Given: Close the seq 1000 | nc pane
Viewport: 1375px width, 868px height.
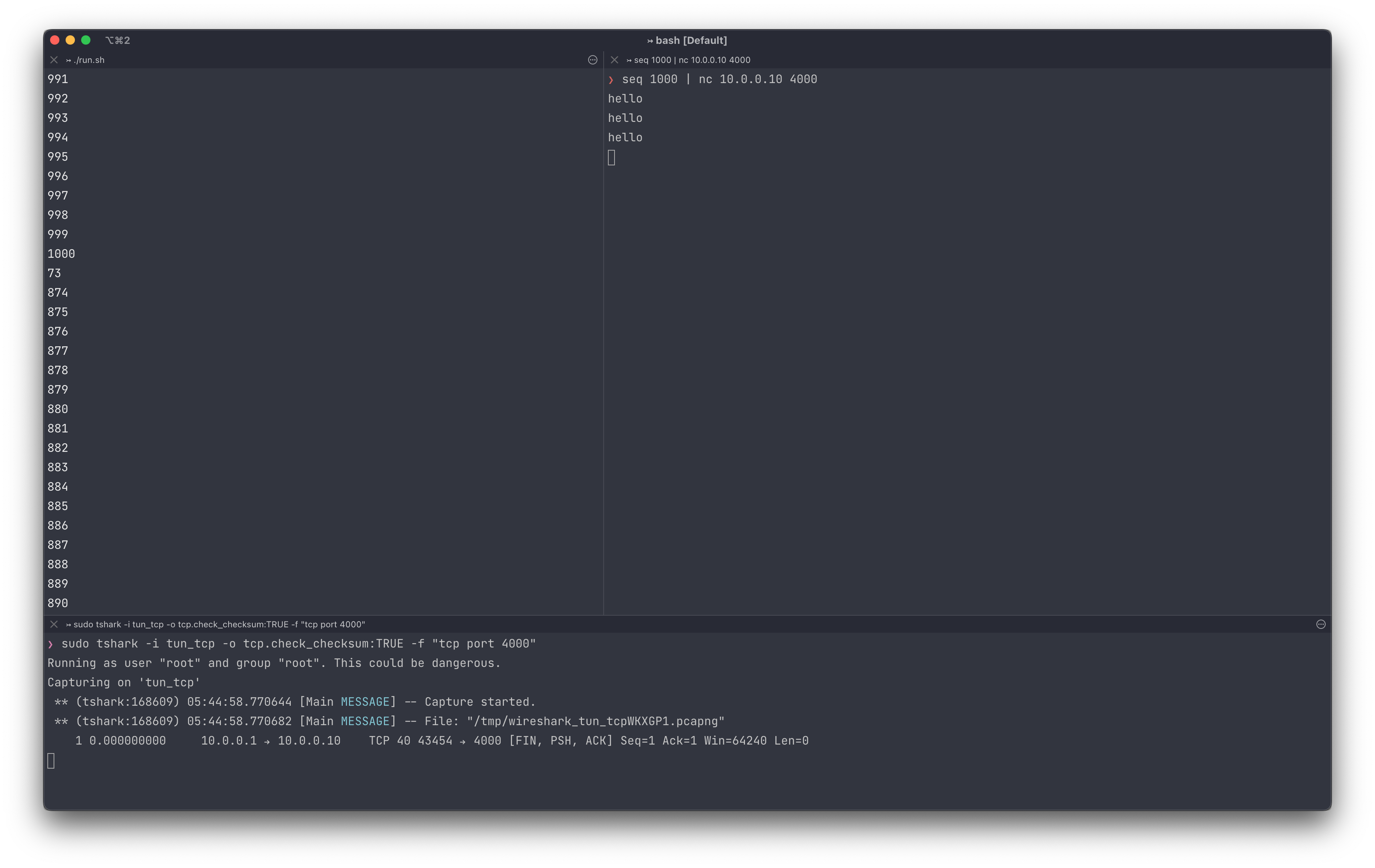Looking at the screenshot, I should pos(615,60).
